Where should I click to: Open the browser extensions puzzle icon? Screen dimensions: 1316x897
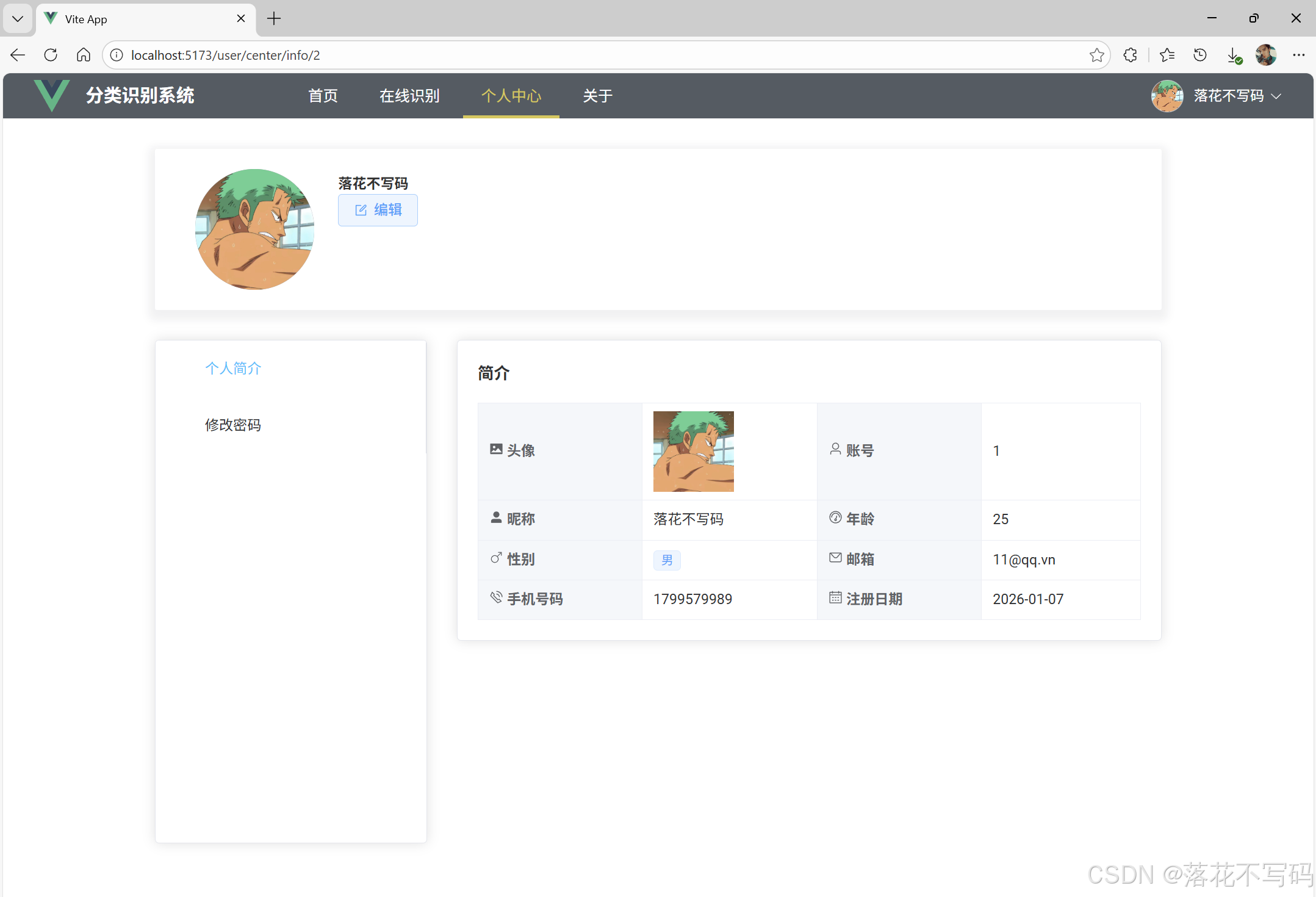point(1130,55)
